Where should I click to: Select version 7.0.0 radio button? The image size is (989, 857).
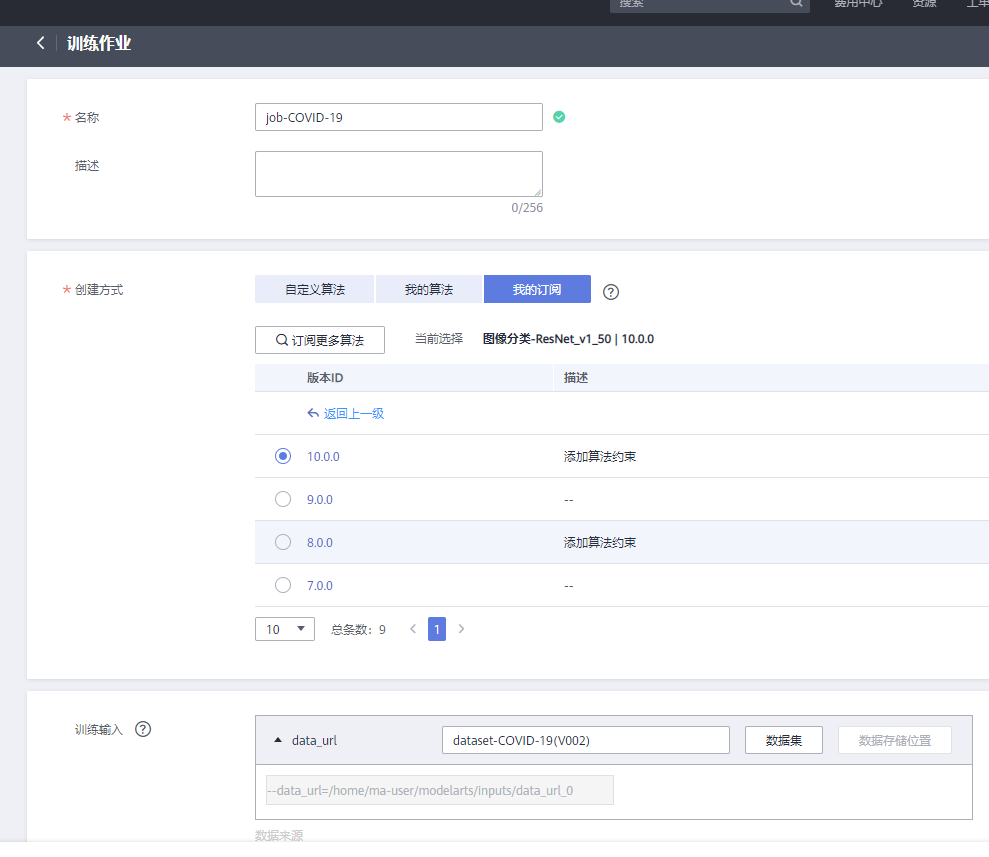pos(283,585)
